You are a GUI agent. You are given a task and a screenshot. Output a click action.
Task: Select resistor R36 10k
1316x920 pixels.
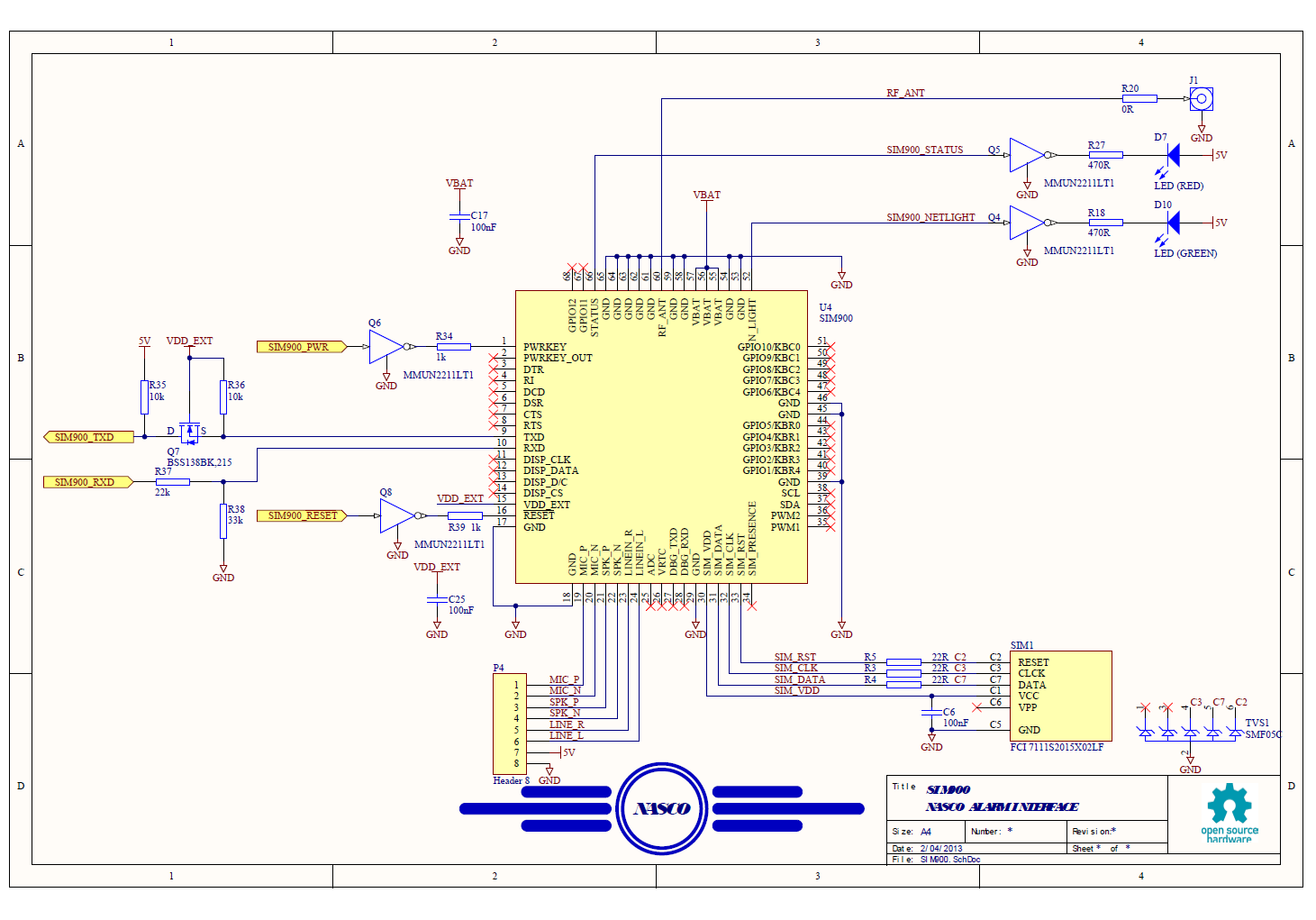223,396
